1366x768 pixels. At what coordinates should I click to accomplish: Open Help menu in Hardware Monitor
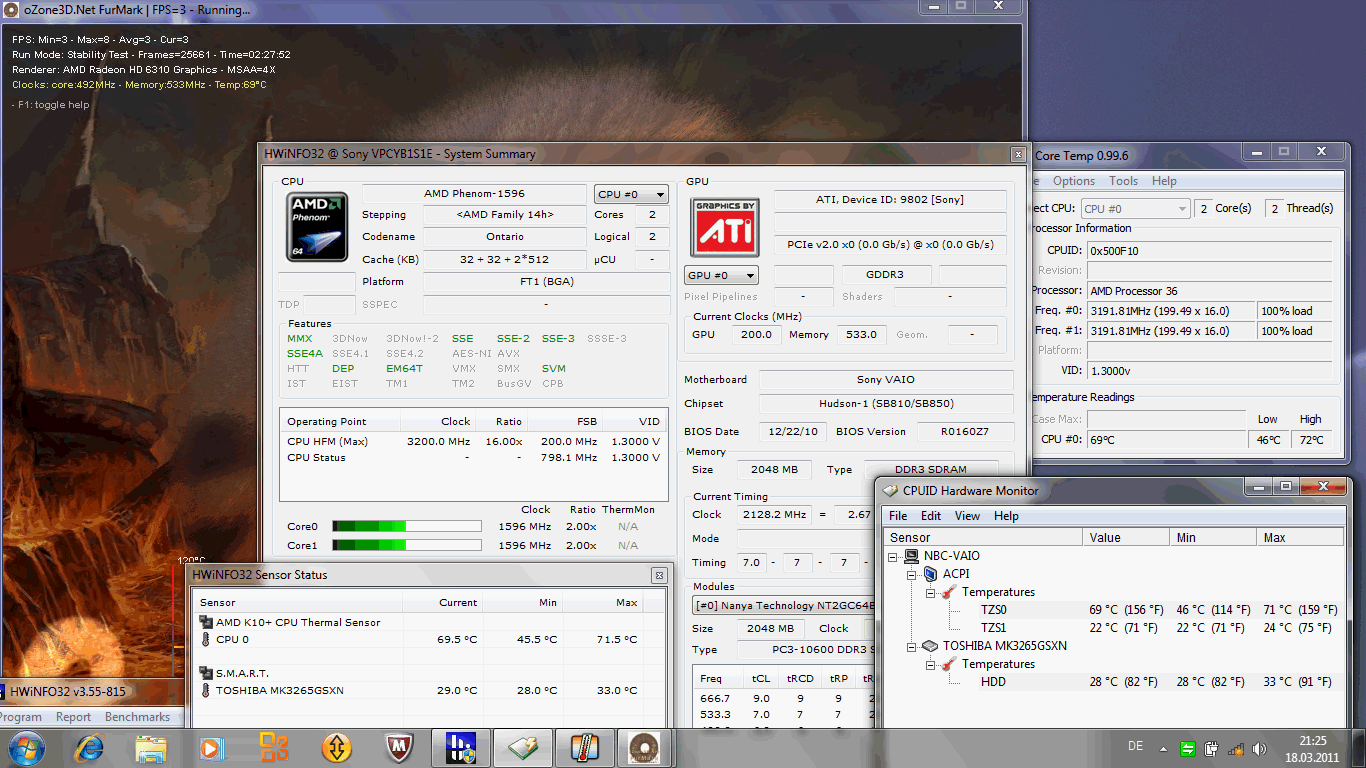(x=1006, y=516)
